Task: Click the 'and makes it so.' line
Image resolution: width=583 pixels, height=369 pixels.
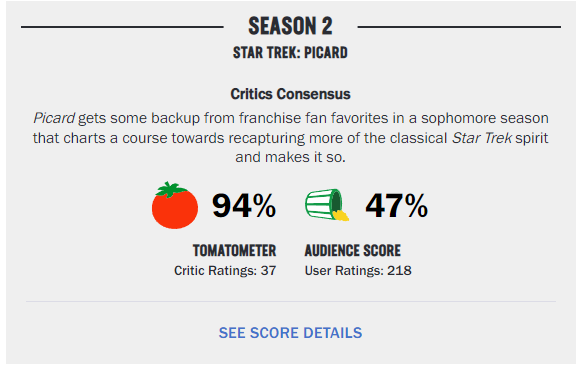Action: 290,157
